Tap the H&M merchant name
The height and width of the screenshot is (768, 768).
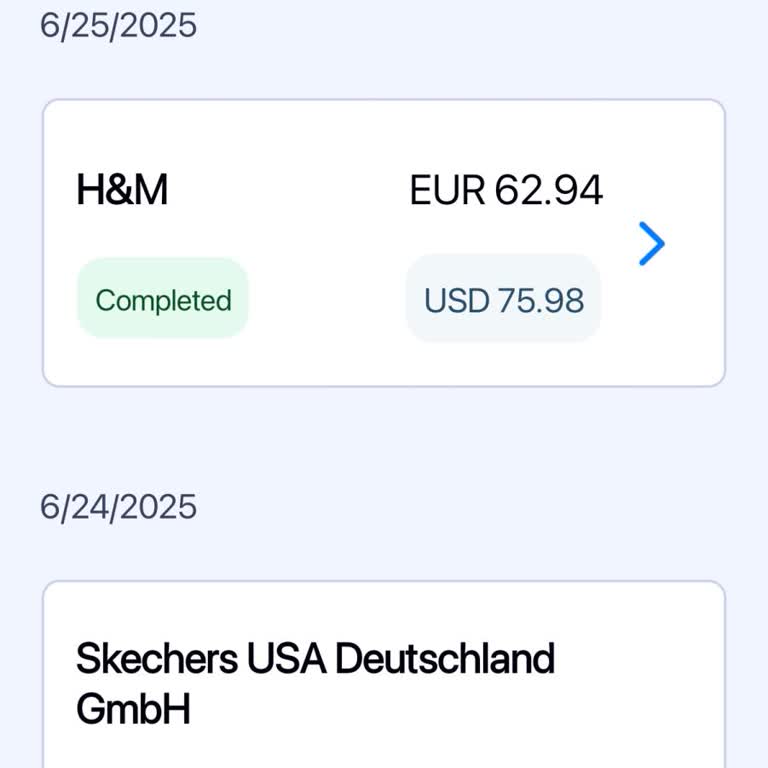(x=122, y=190)
